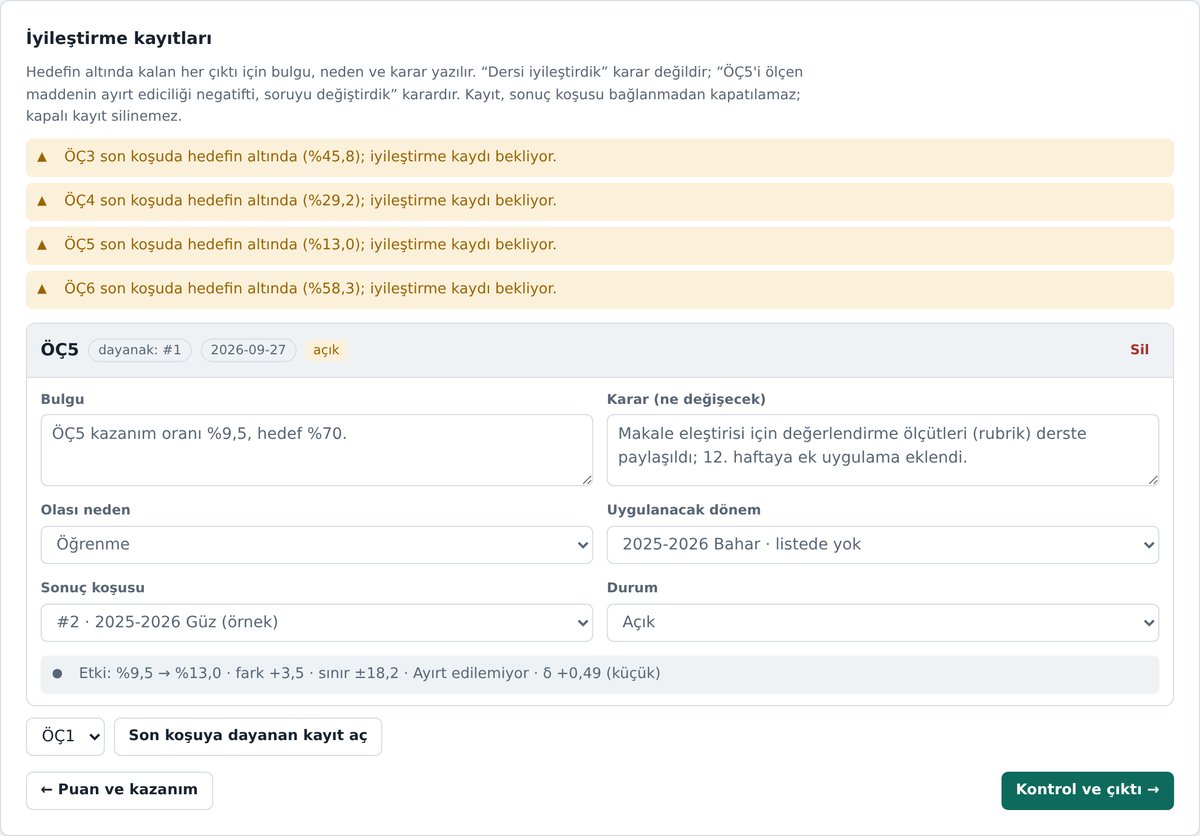Click warning triangle icon for ÖÇ4 alert

[x=42, y=201]
